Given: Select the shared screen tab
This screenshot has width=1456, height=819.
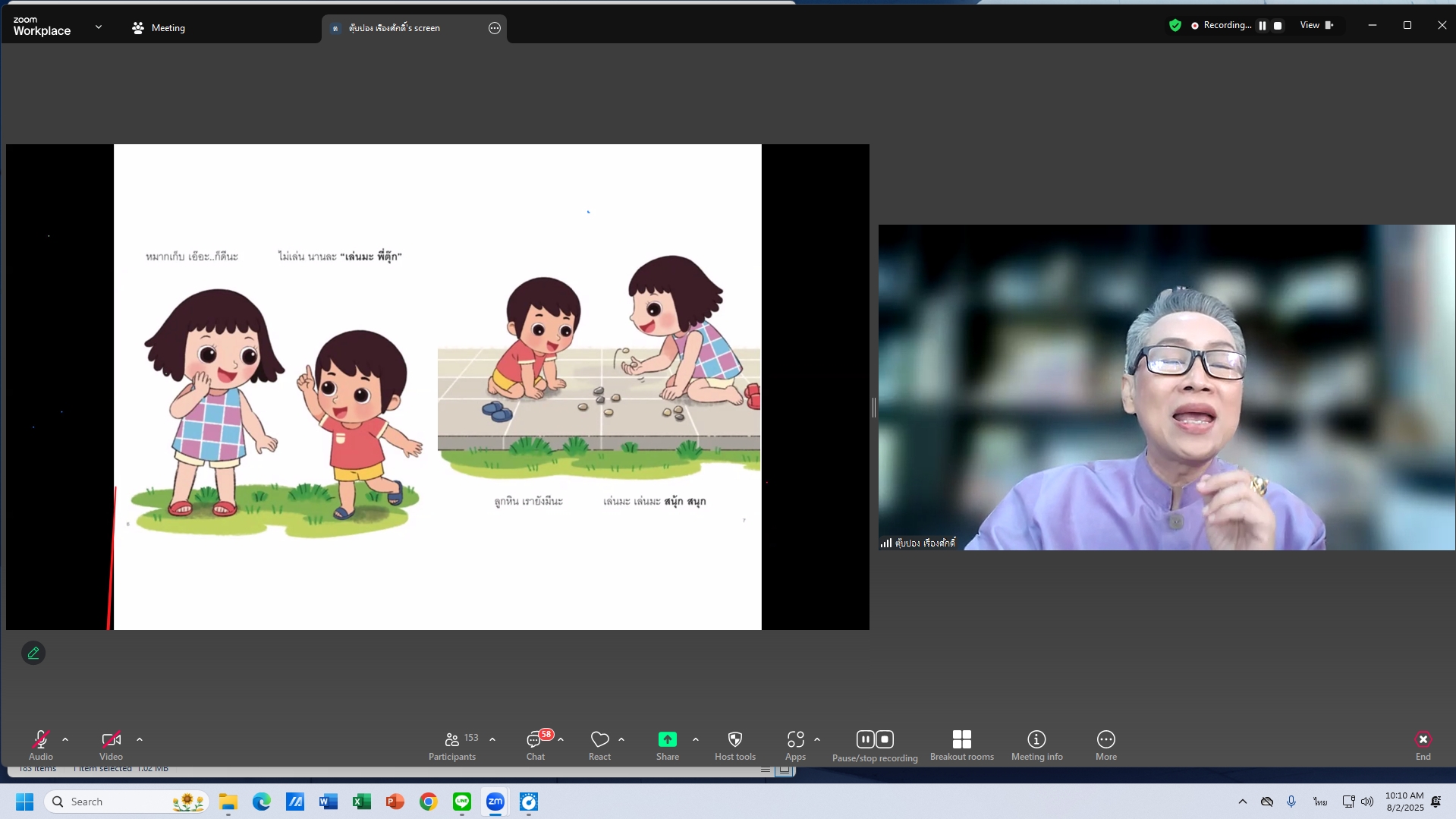Looking at the screenshot, I should 395,28.
